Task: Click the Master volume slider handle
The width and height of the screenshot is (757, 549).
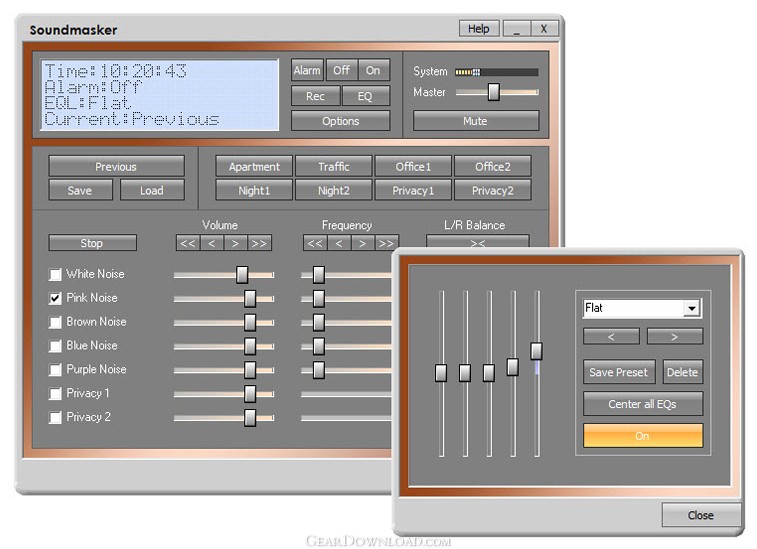Action: (x=493, y=92)
